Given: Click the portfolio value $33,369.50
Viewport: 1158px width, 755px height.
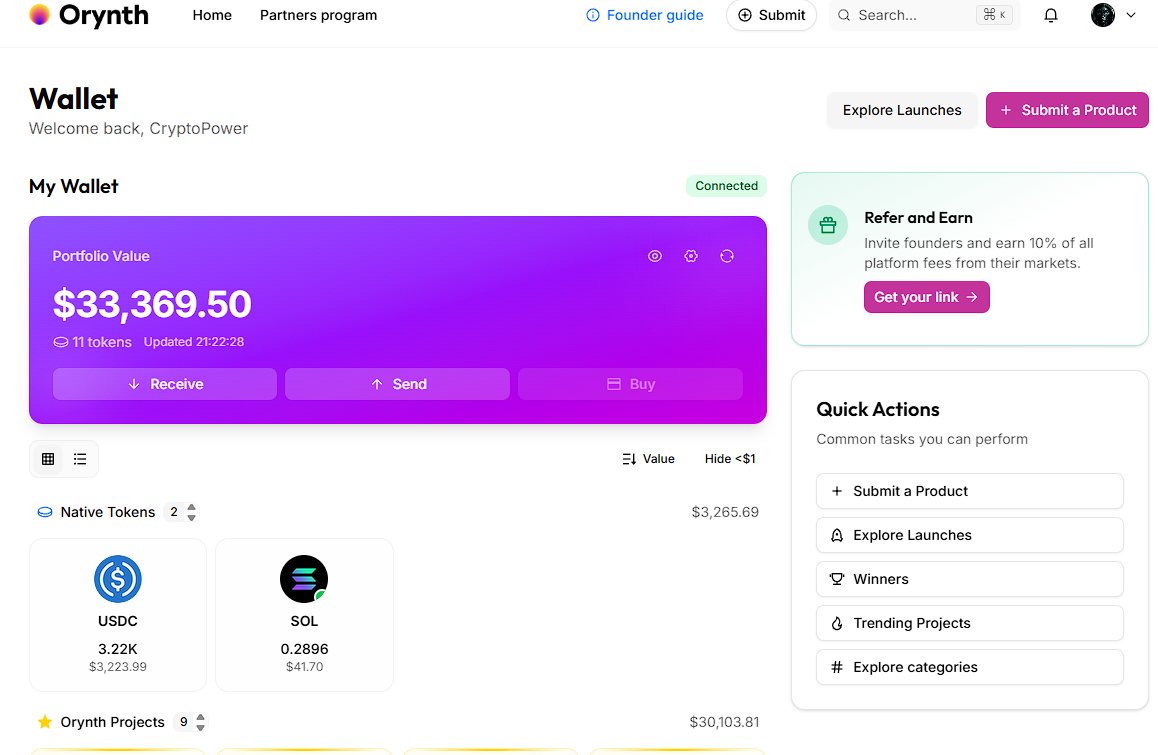Looking at the screenshot, I should coord(152,304).
